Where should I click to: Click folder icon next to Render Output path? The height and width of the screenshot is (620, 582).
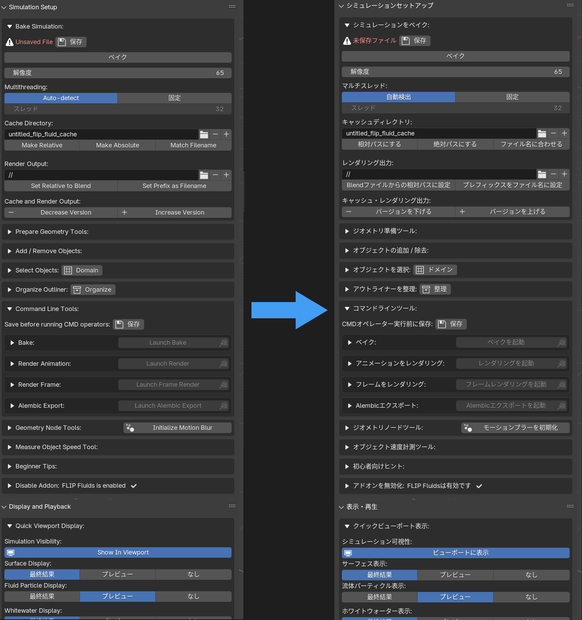(x=204, y=175)
